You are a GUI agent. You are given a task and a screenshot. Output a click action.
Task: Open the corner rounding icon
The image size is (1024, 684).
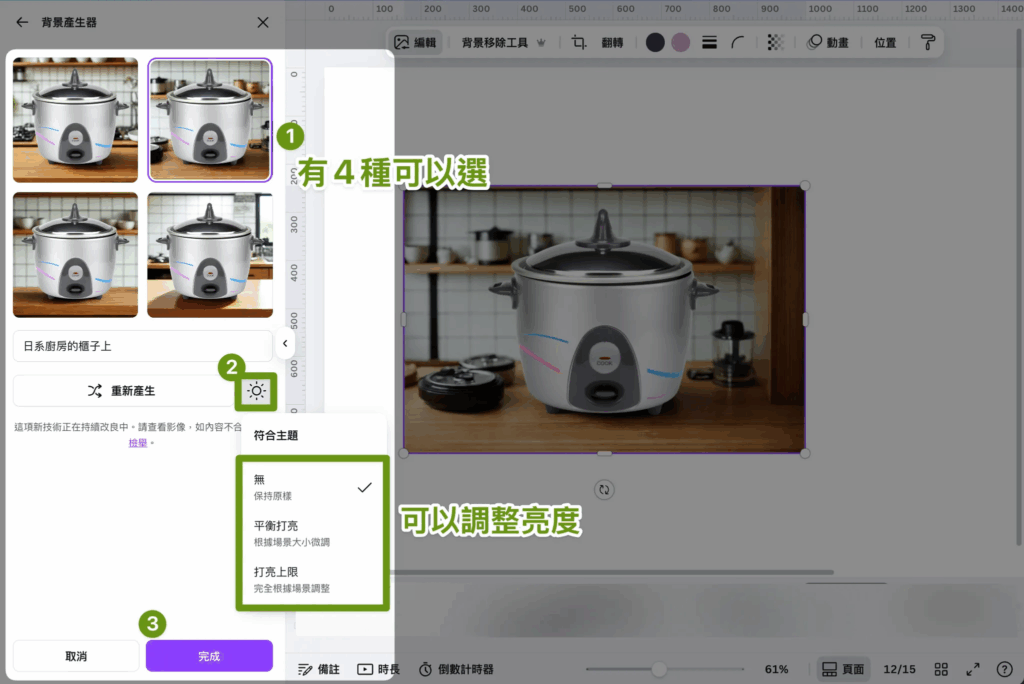point(738,42)
